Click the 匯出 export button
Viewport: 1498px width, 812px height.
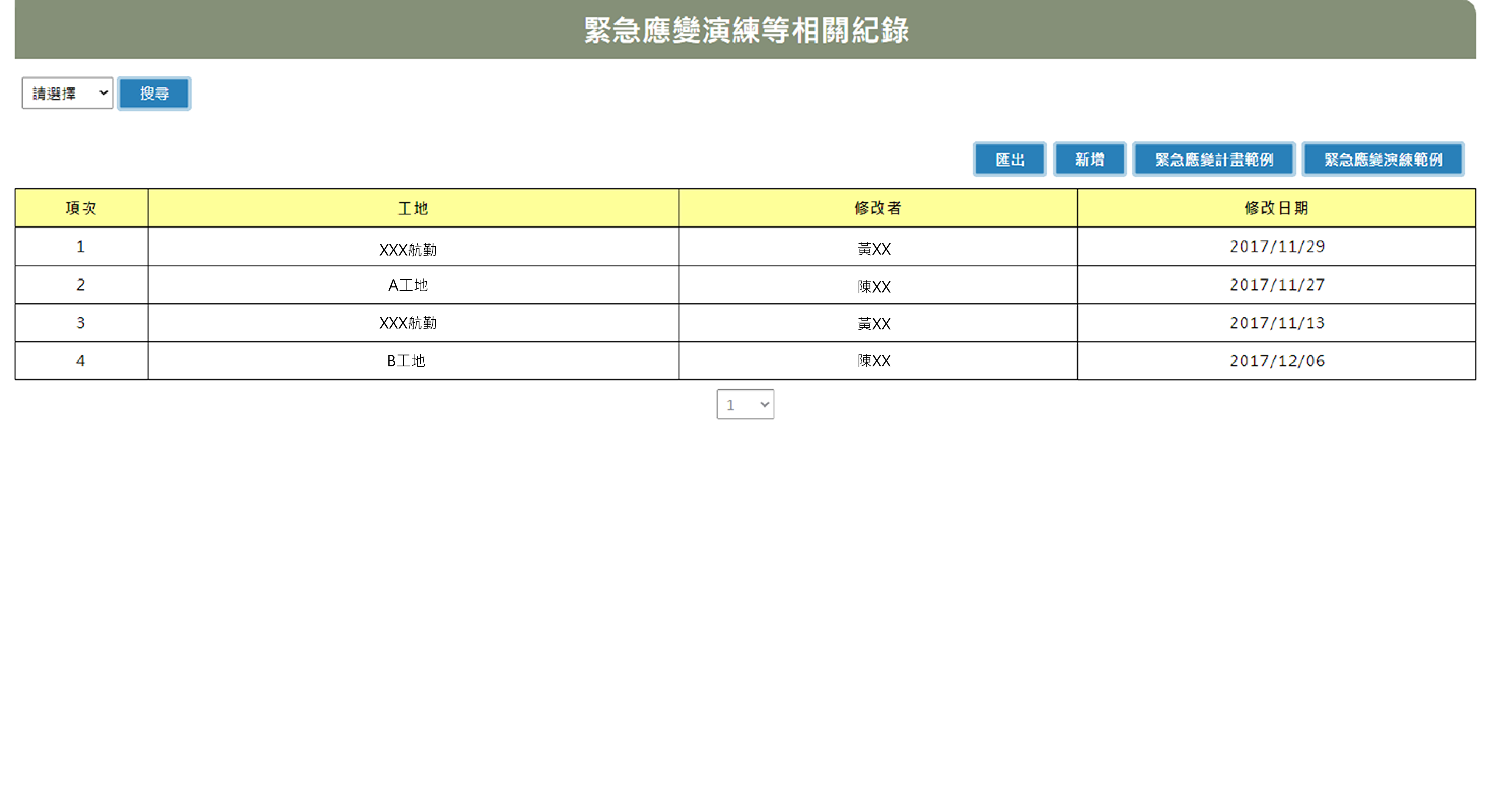[1009, 159]
